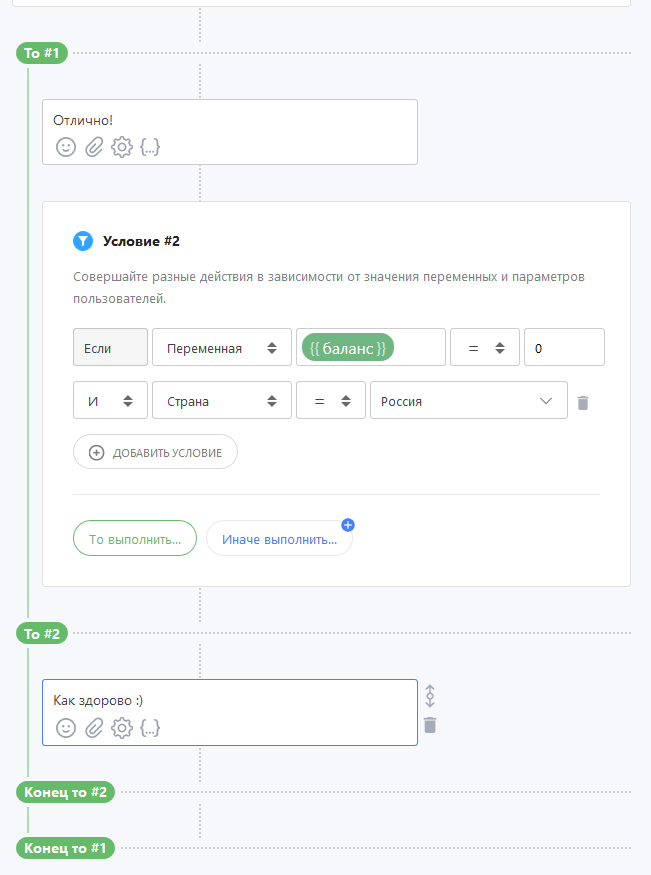Attach file to Отлично! message
The width and height of the screenshot is (651, 875).
point(94,147)
